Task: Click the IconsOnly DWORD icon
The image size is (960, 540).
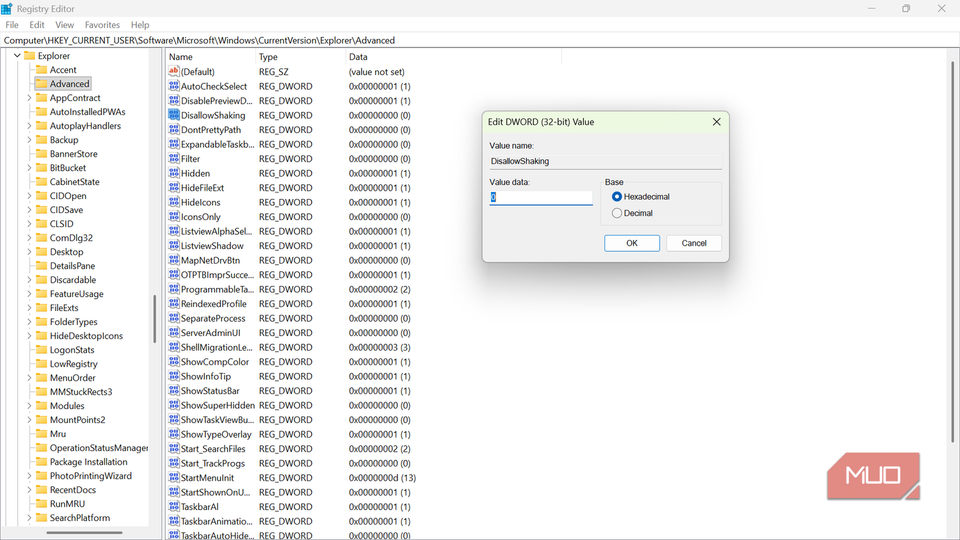Action: 174,217
